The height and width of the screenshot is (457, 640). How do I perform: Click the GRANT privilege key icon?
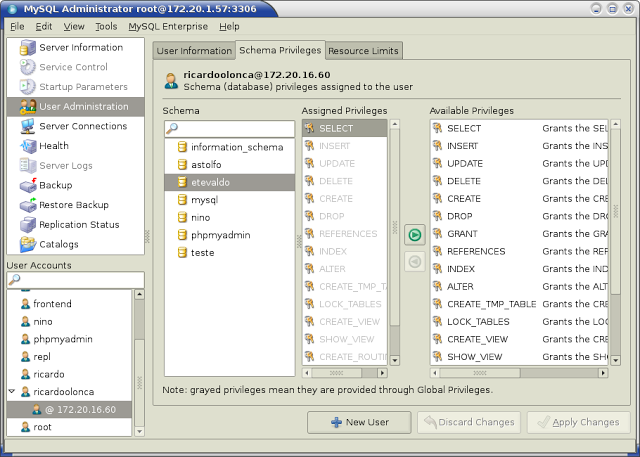pyautogui.click(x=438, y=233)
